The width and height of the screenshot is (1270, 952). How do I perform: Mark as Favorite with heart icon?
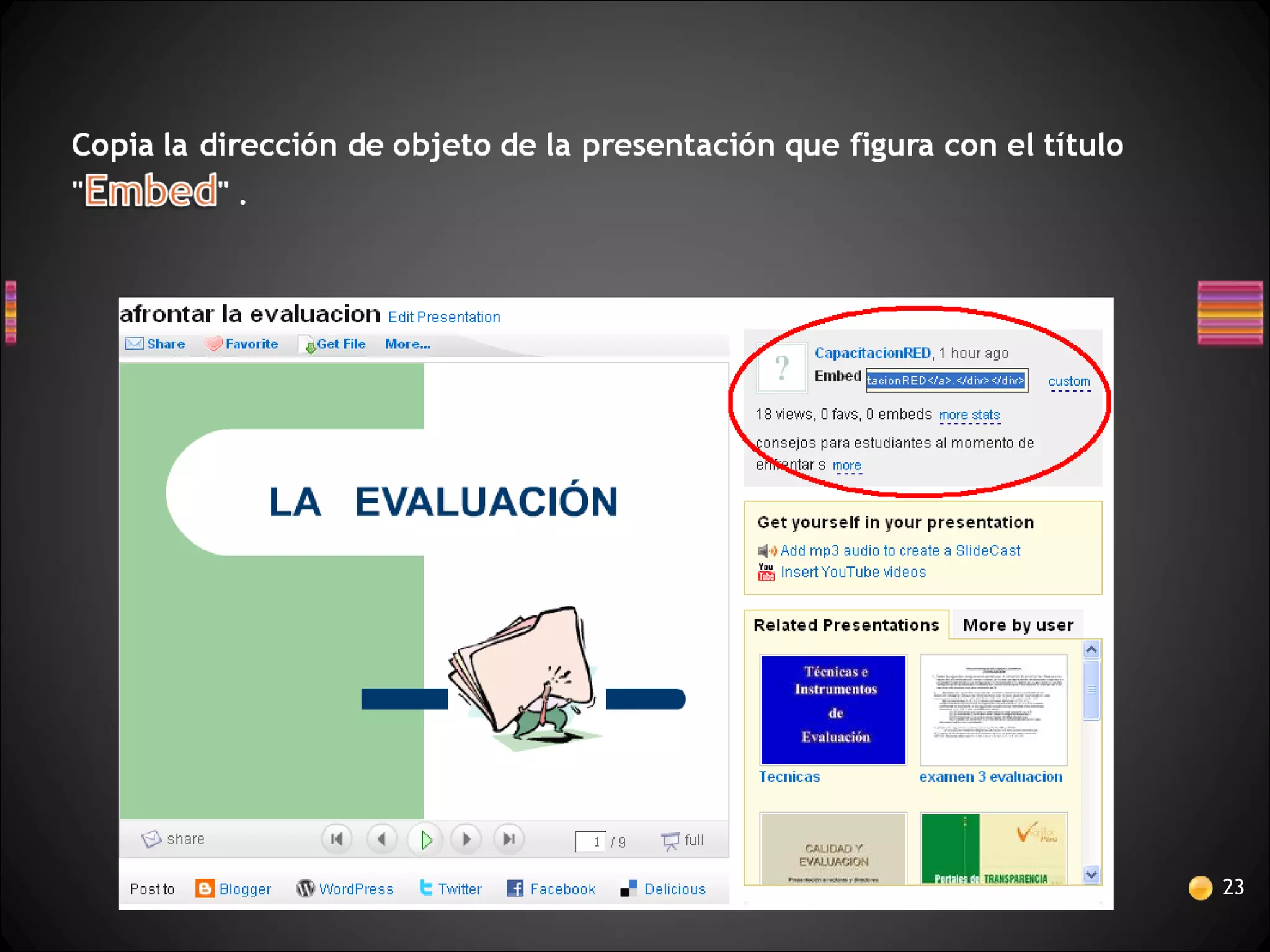(213, 344)
